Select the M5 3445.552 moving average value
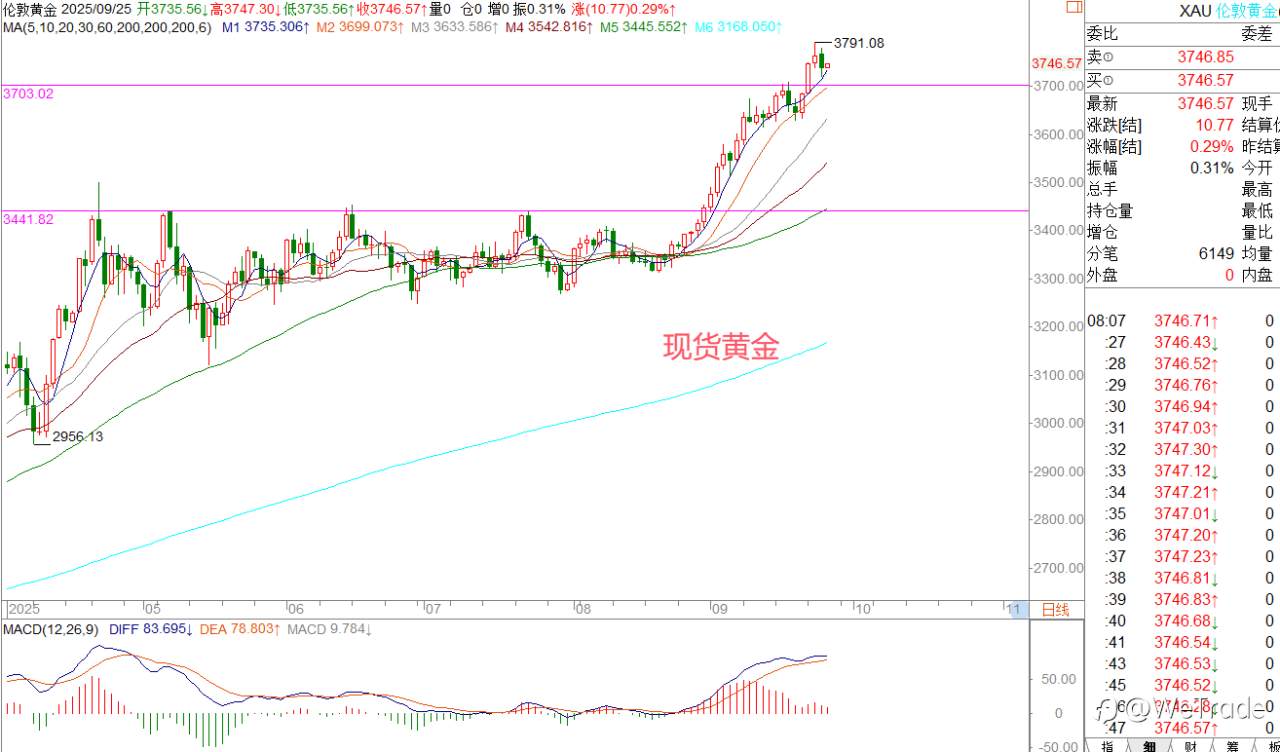This screenshot has width=1280, height=752. coord(643,27)
